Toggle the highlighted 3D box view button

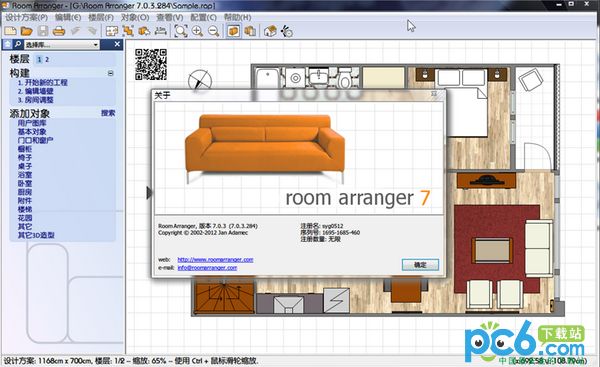tap(233, 31)
